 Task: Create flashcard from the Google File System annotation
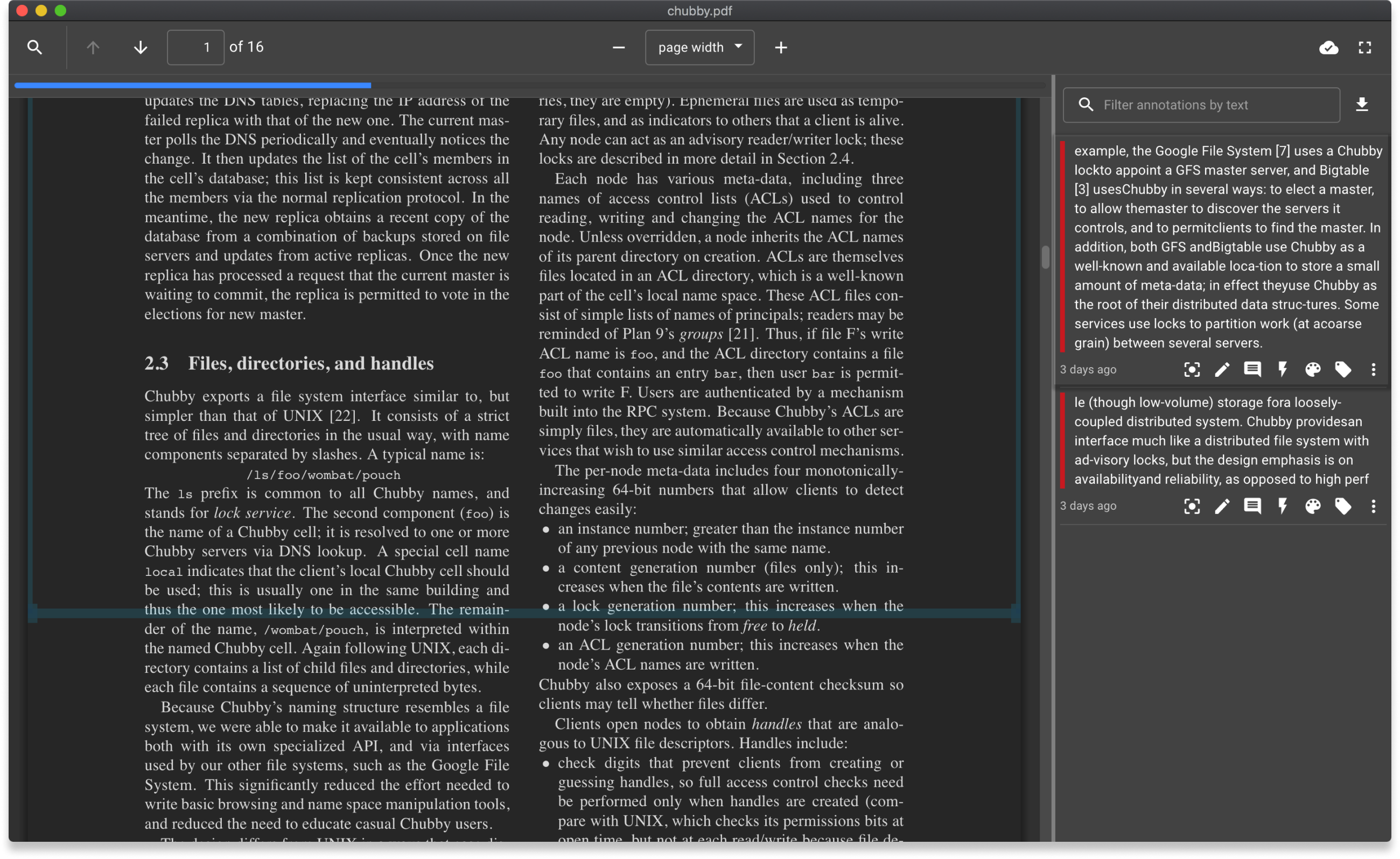click(x=1282, y=369)
